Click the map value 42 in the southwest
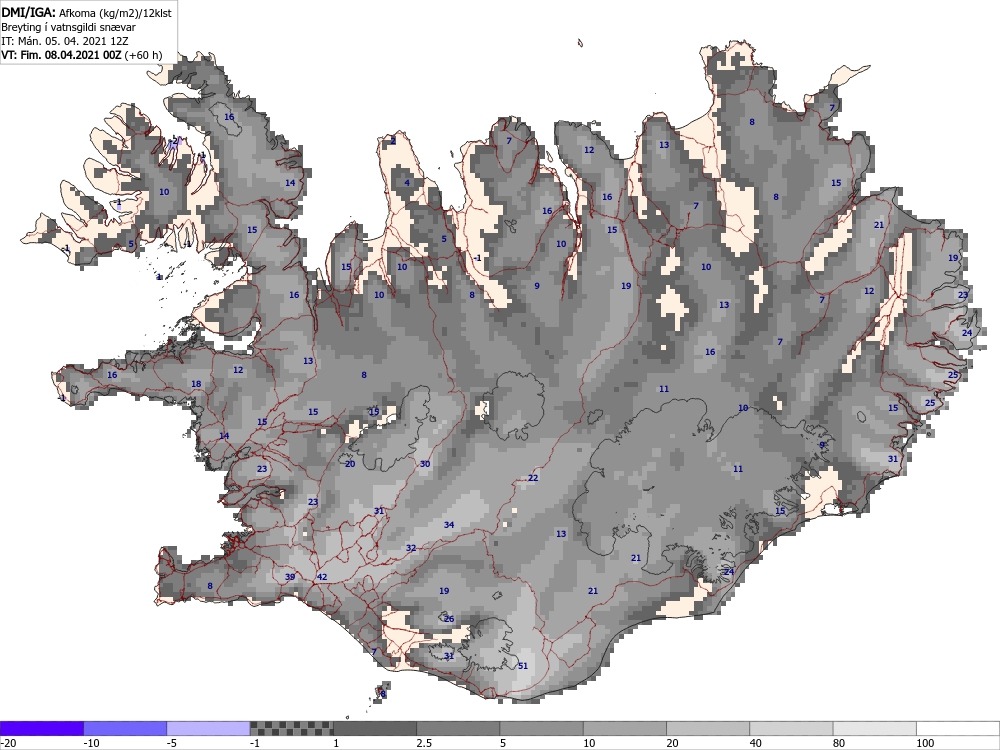This screenshot has width=1000, height=750. [x=322, y=577]
